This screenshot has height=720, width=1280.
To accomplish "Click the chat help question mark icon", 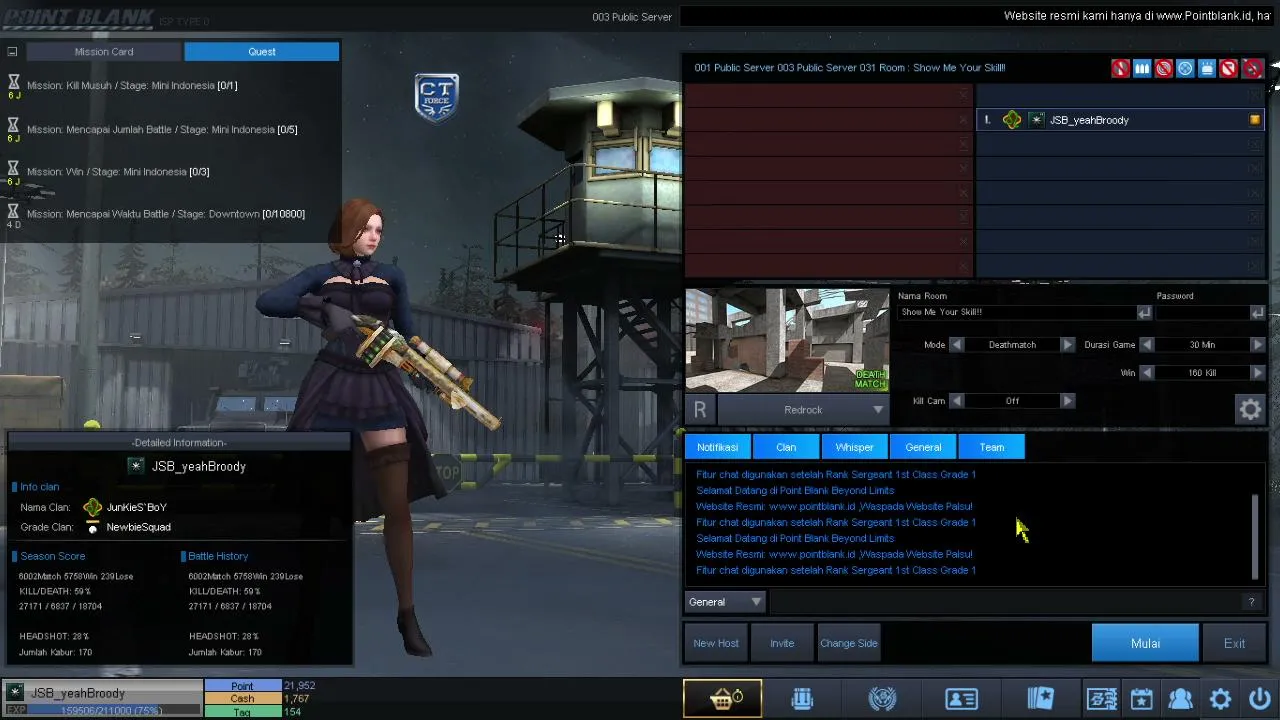I will pos(1251,602).
